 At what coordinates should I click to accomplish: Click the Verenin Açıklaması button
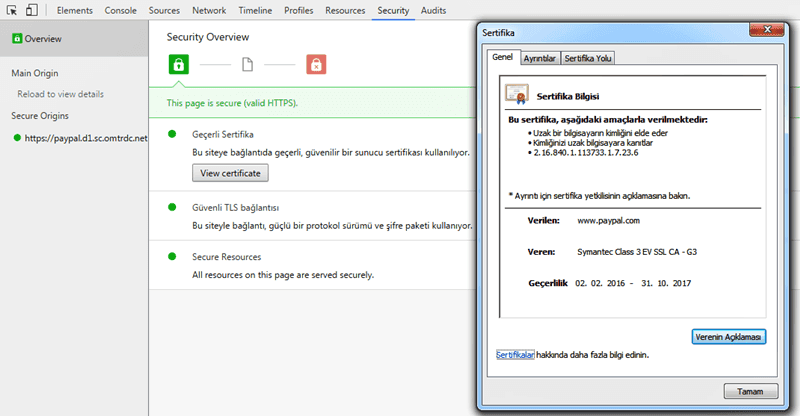(729, 336)
